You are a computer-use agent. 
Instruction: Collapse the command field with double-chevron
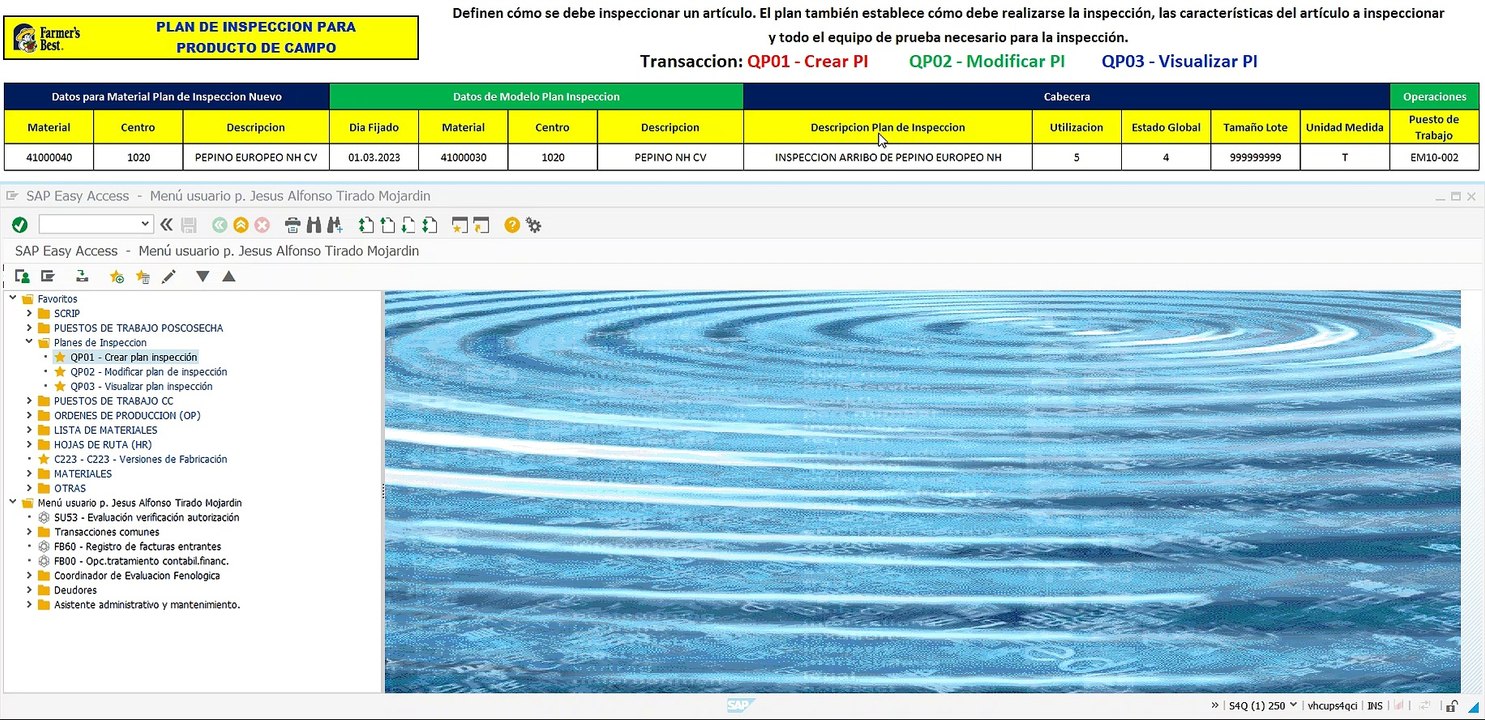click(x=166, y=225)
